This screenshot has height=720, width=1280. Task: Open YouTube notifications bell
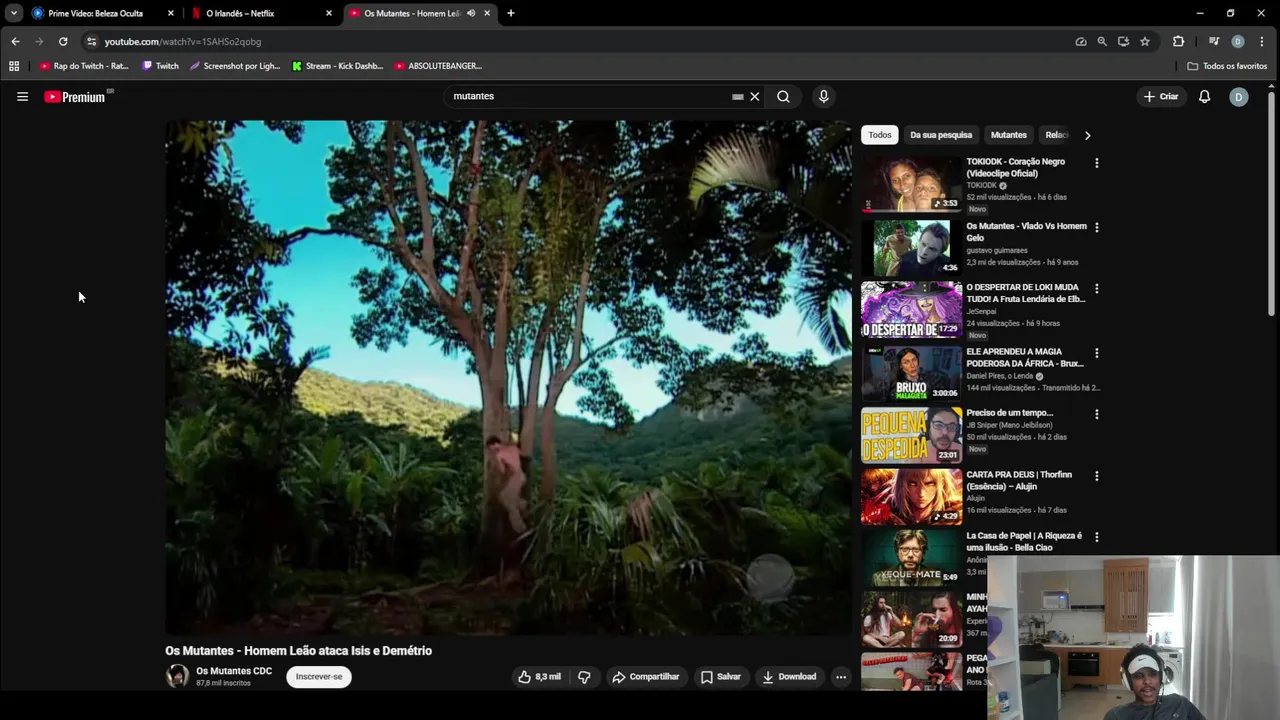[1204, 97]
